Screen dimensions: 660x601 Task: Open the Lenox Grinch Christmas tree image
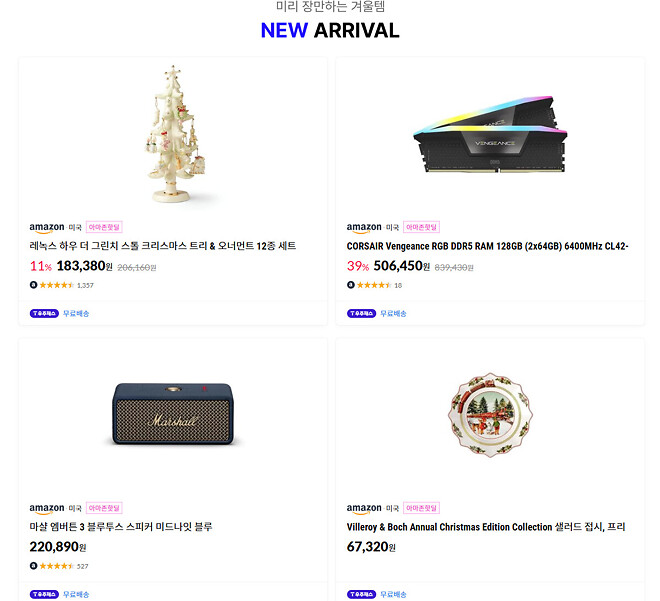(x=175, y=134)
